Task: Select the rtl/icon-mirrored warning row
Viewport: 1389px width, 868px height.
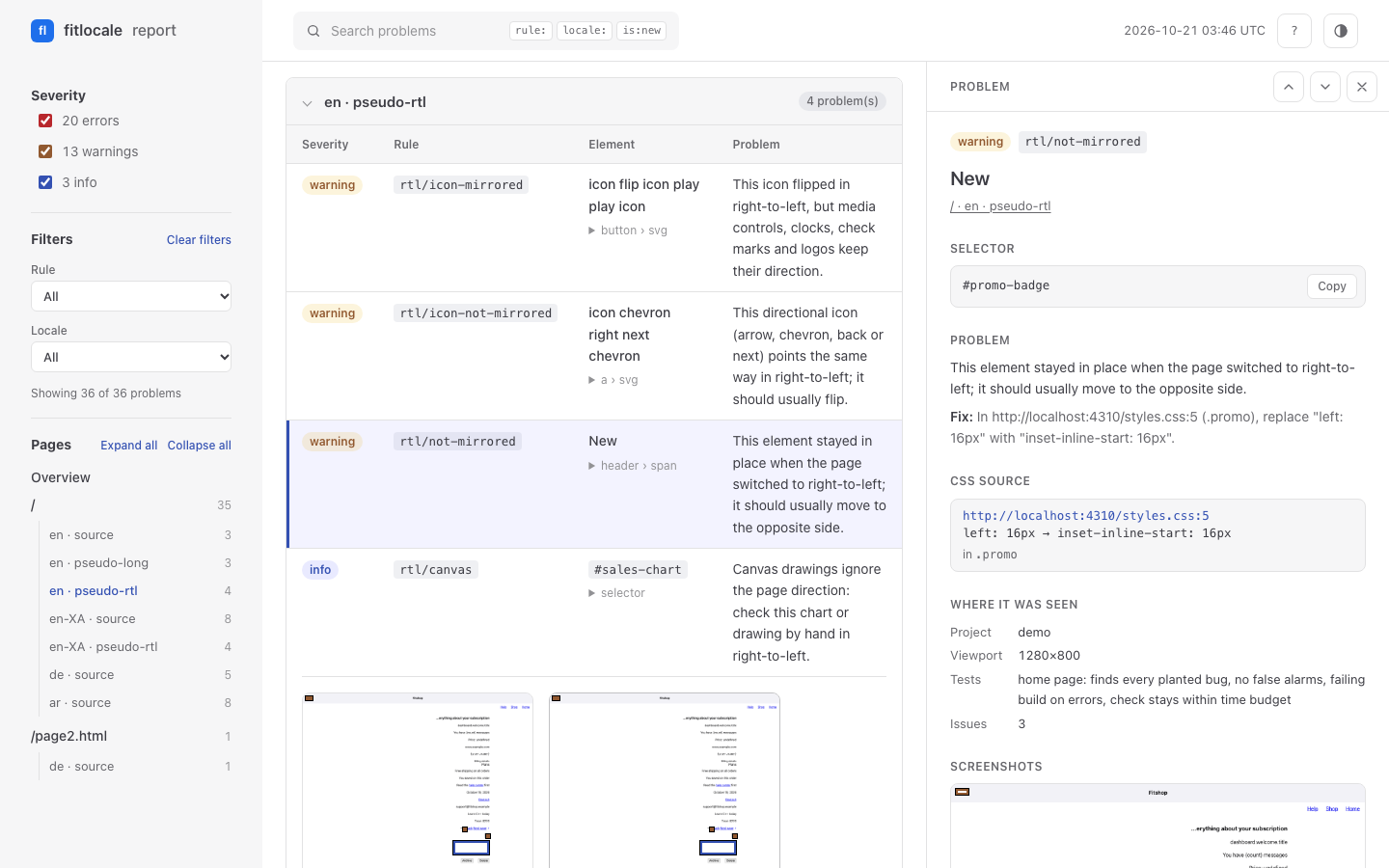Action: 594,228
